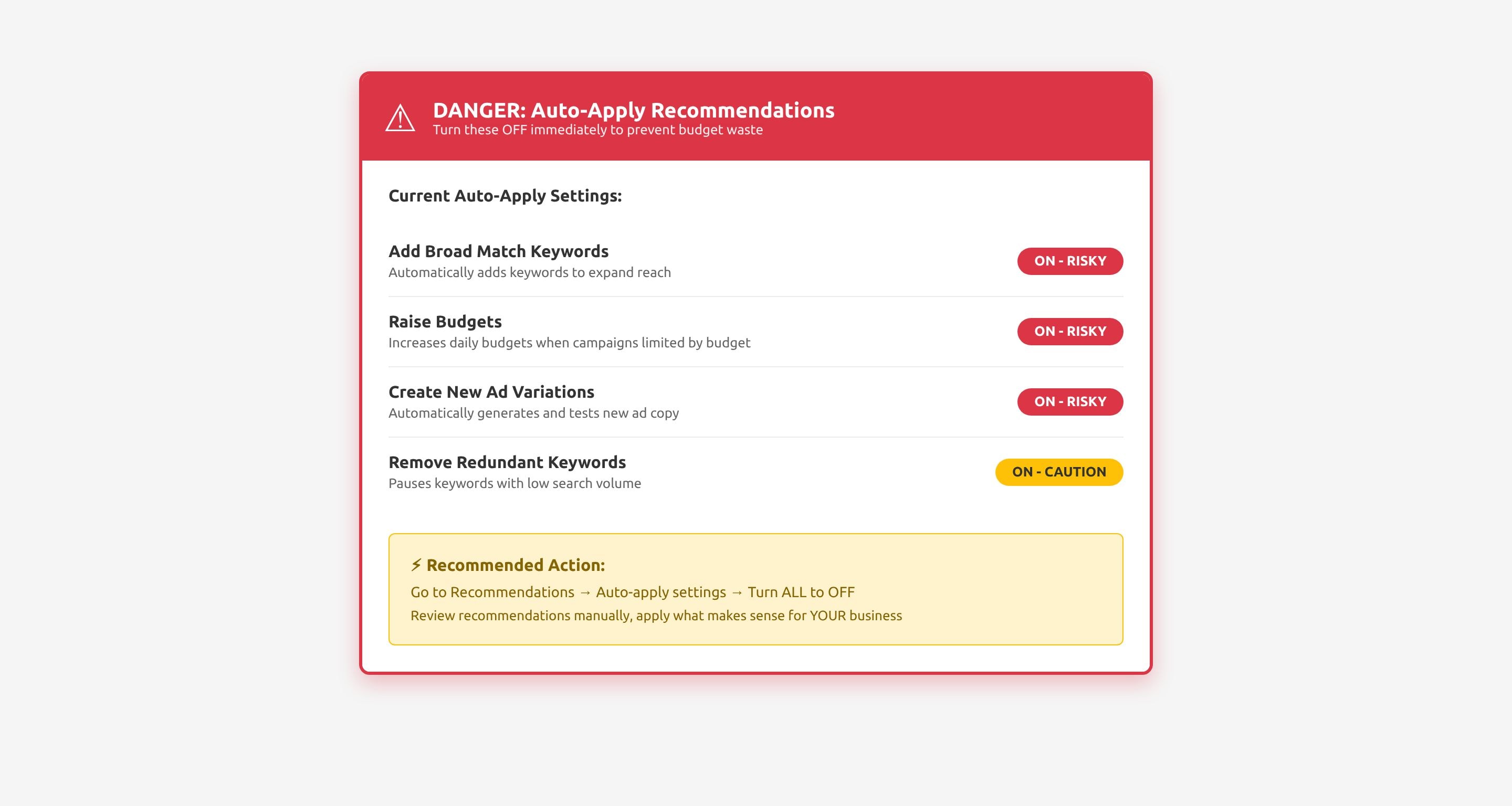Screen dimensions: 1512x806
Task: Turn off the ON - RISKY toggle for Add Broad Match Keywords
Action: tap(1069, 261)
